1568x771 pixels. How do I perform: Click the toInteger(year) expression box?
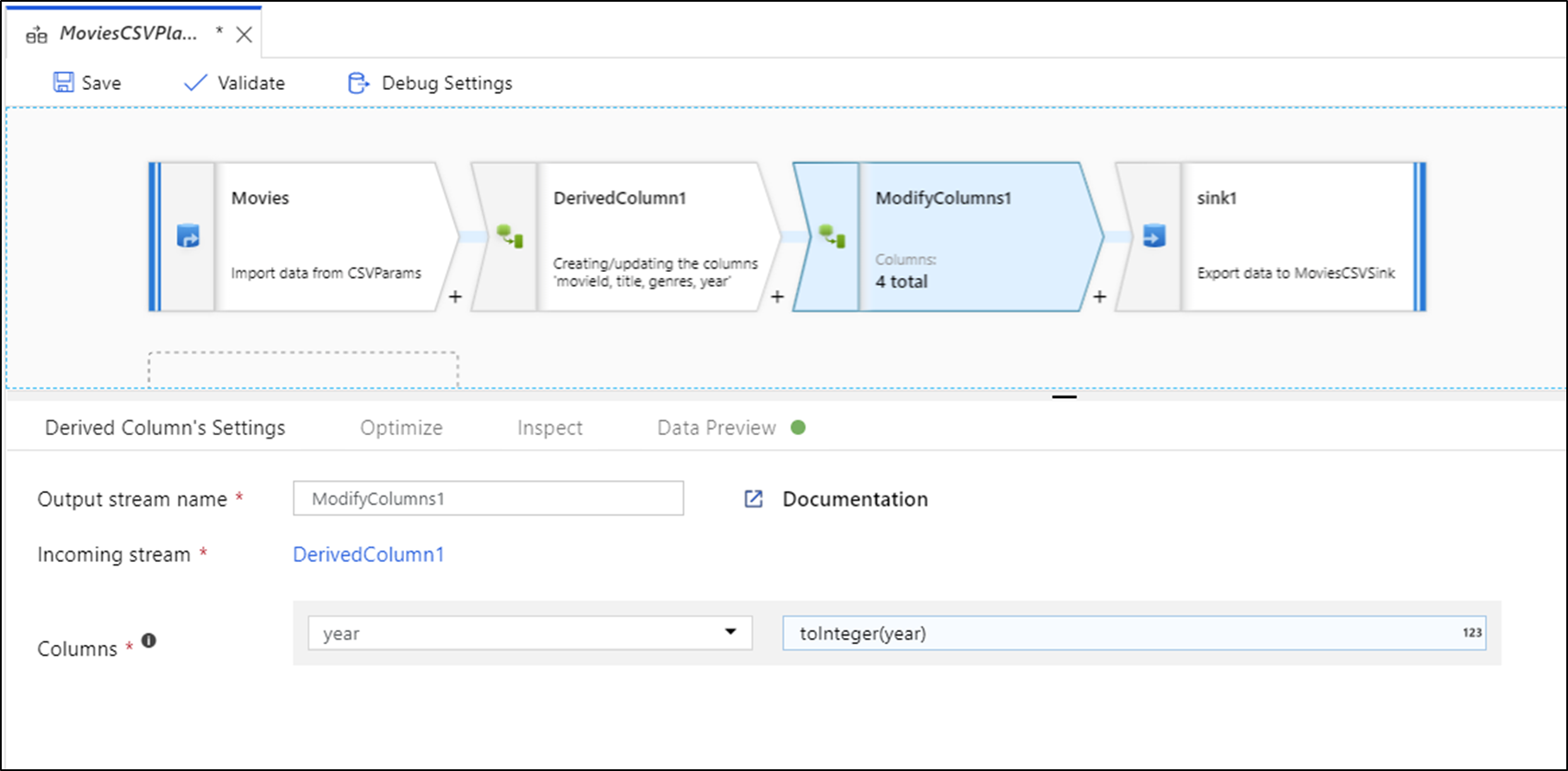coord(1122,633)
